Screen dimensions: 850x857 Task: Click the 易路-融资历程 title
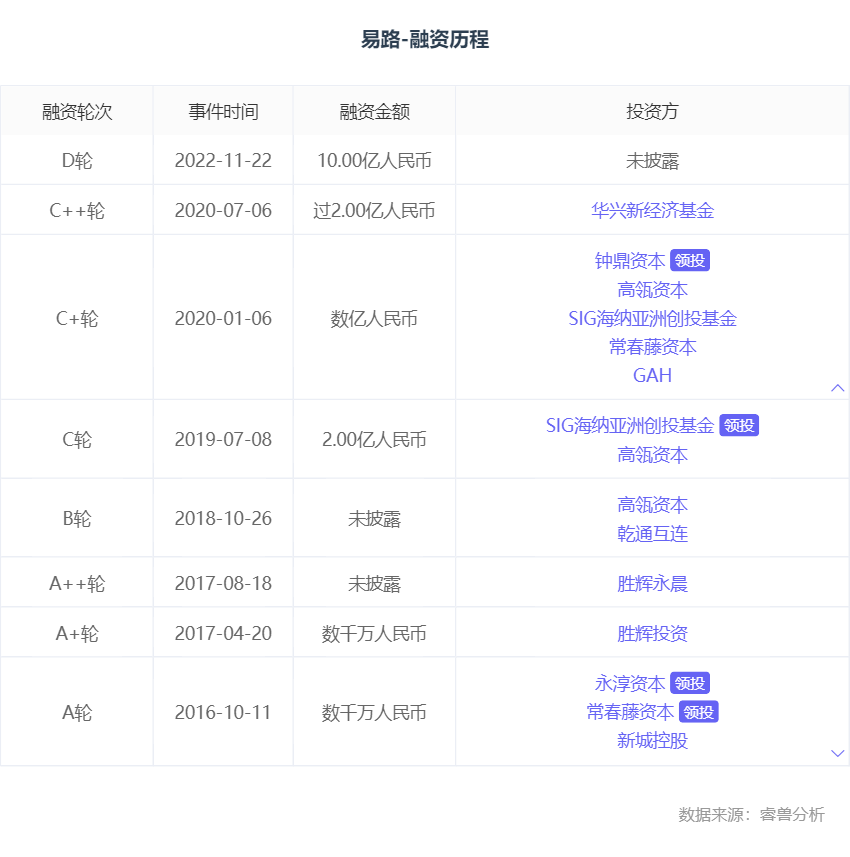click(x=425, y=39)
